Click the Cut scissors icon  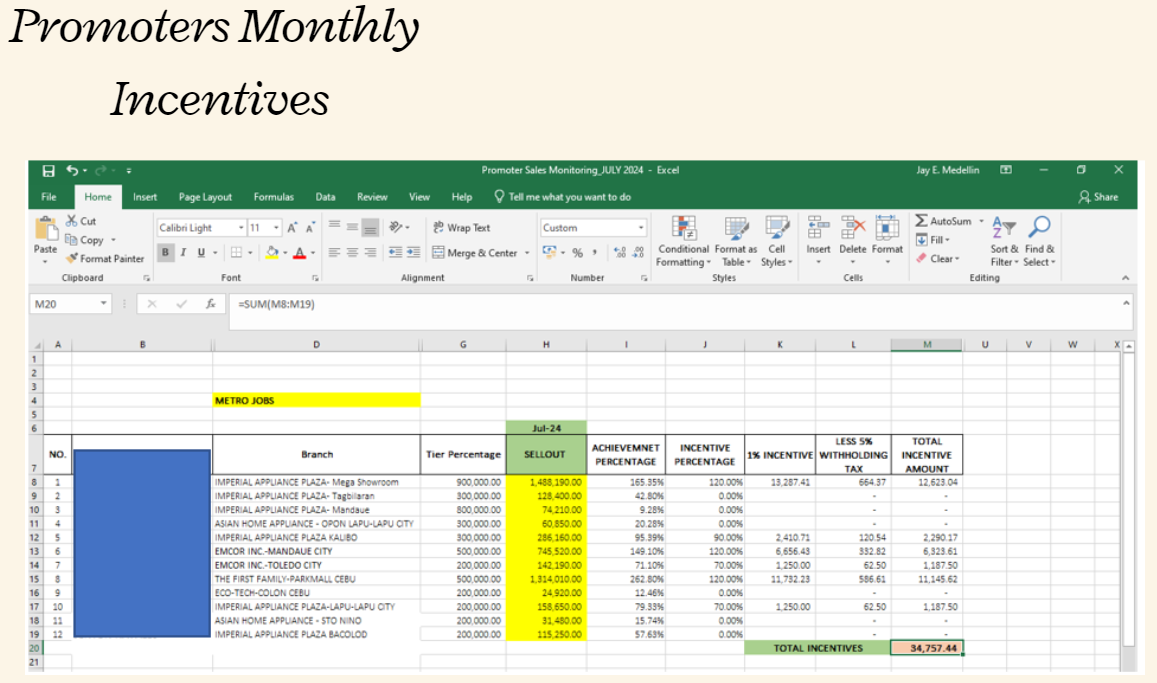(72, 221)
